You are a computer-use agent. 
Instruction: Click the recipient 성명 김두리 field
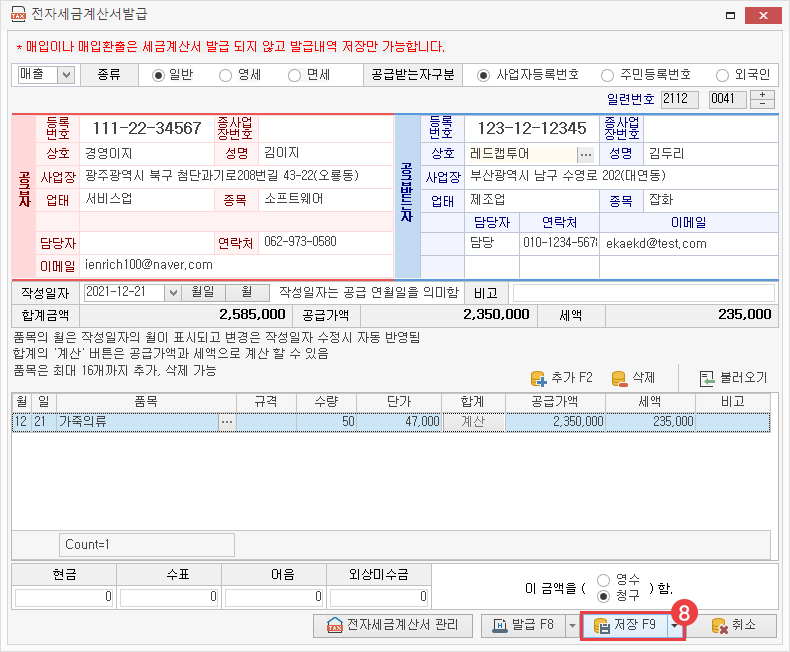tap(711, 154)
